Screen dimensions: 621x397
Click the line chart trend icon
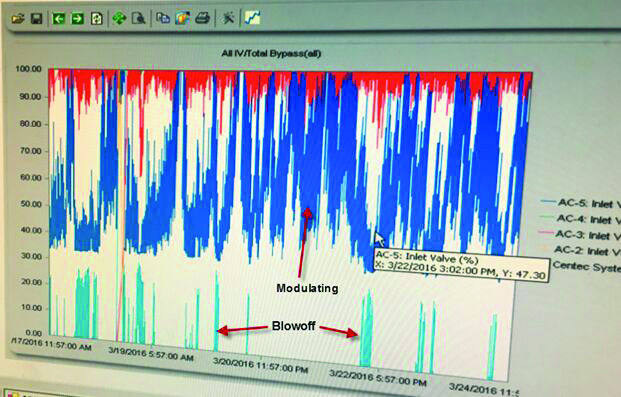pos(252,17)
